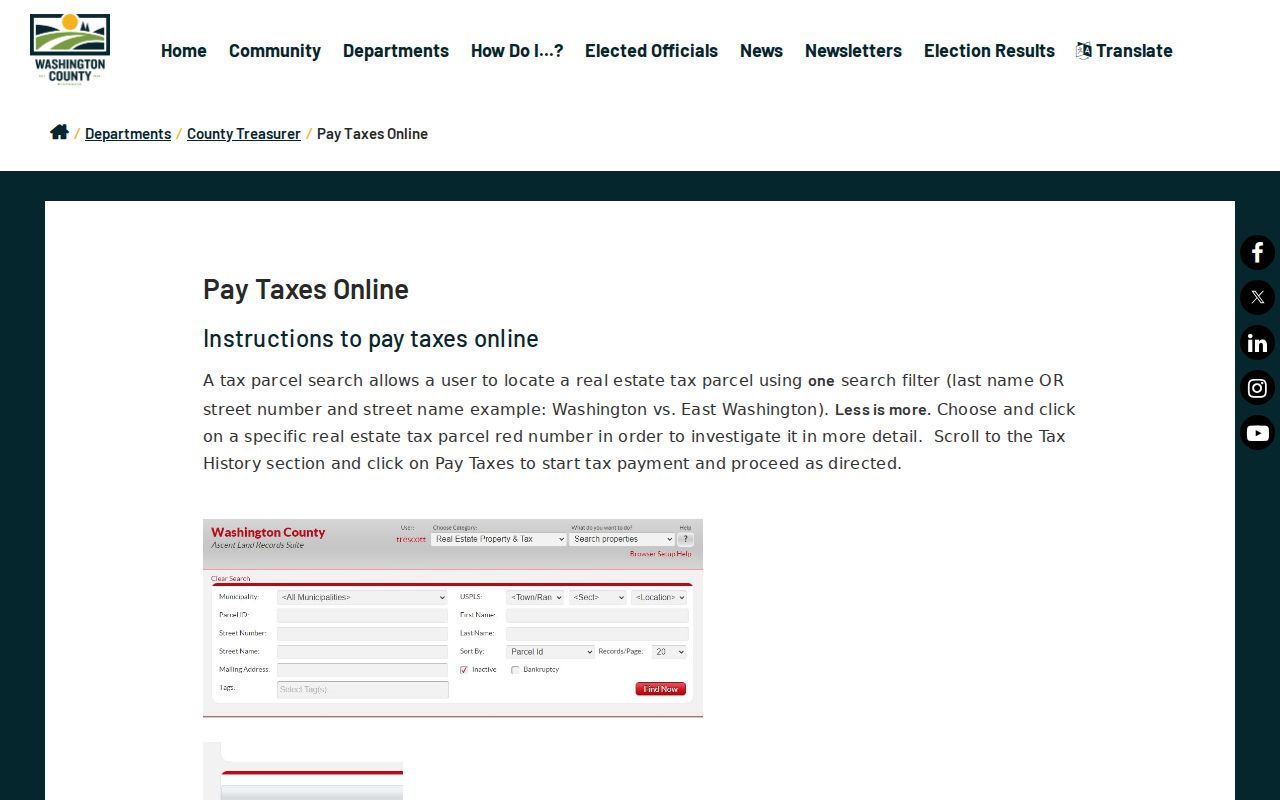
Task: Open the Facebook social icon
Action: click(1257, 253)
